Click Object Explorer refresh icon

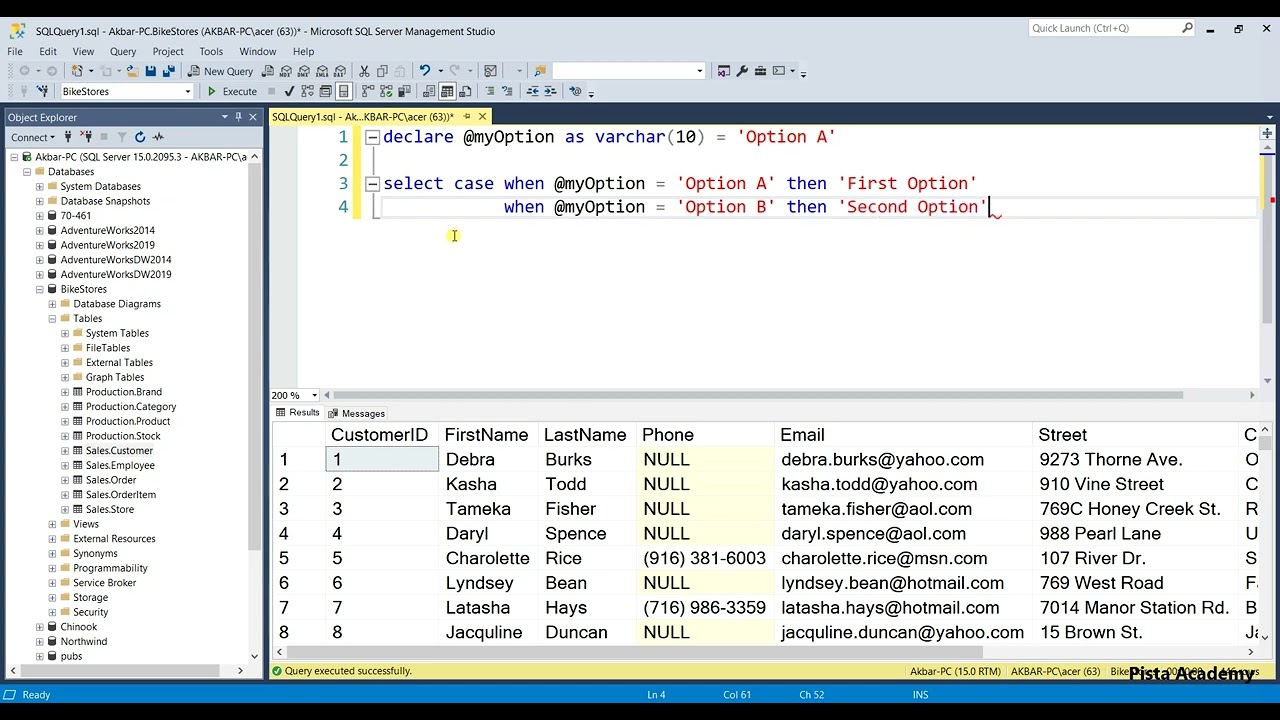[x=140, y=137]
